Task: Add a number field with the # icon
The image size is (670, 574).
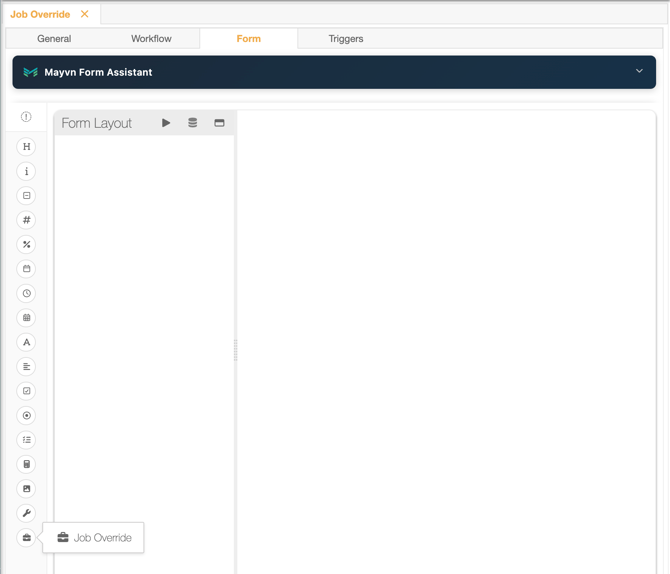Action: (x=26, y=220)
